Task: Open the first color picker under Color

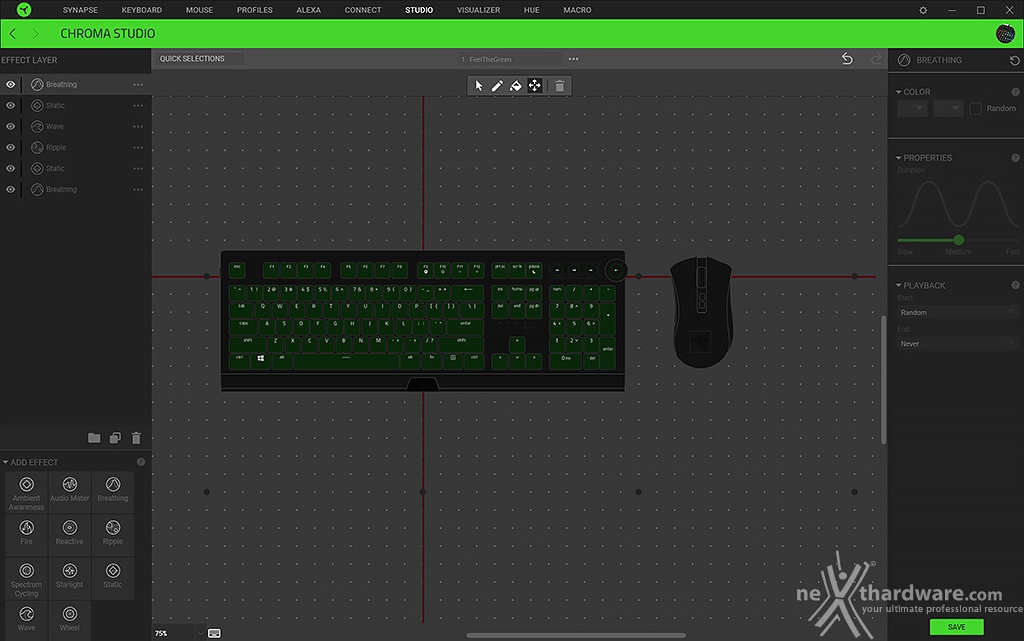Action: (x=912, y=108)
